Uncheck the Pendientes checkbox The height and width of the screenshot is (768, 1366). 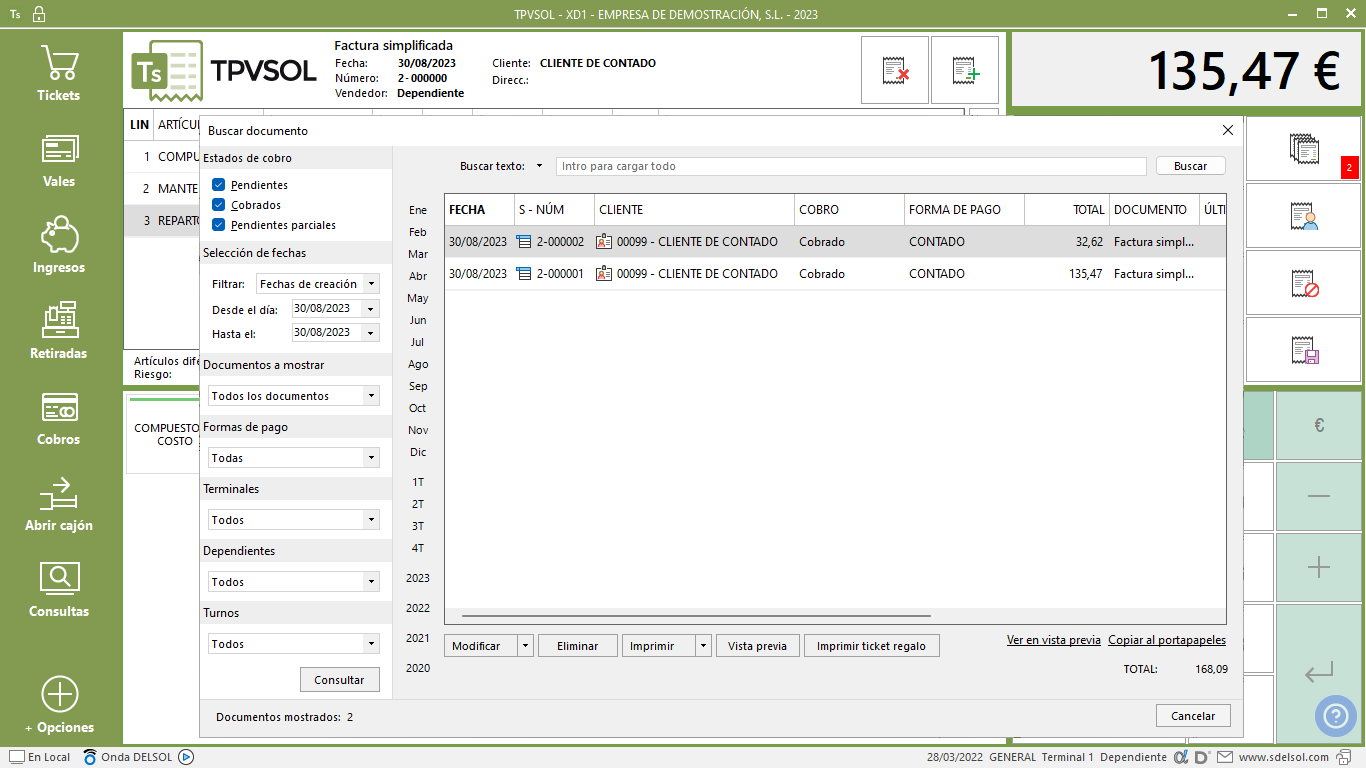pyautogui.click(x=219, y=185)
